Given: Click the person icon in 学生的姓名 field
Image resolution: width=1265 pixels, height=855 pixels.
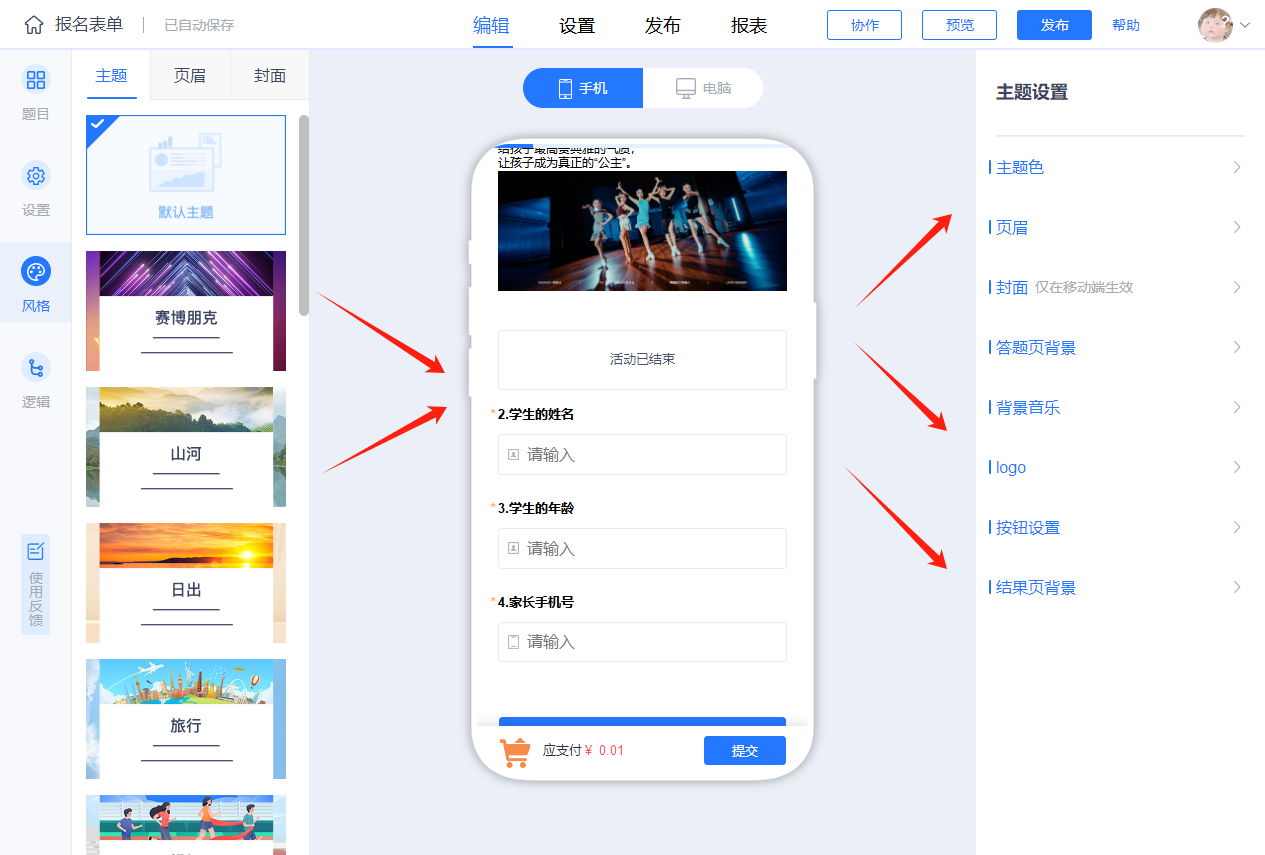Looking at the screenshot, I should click(x=513, y=454).
